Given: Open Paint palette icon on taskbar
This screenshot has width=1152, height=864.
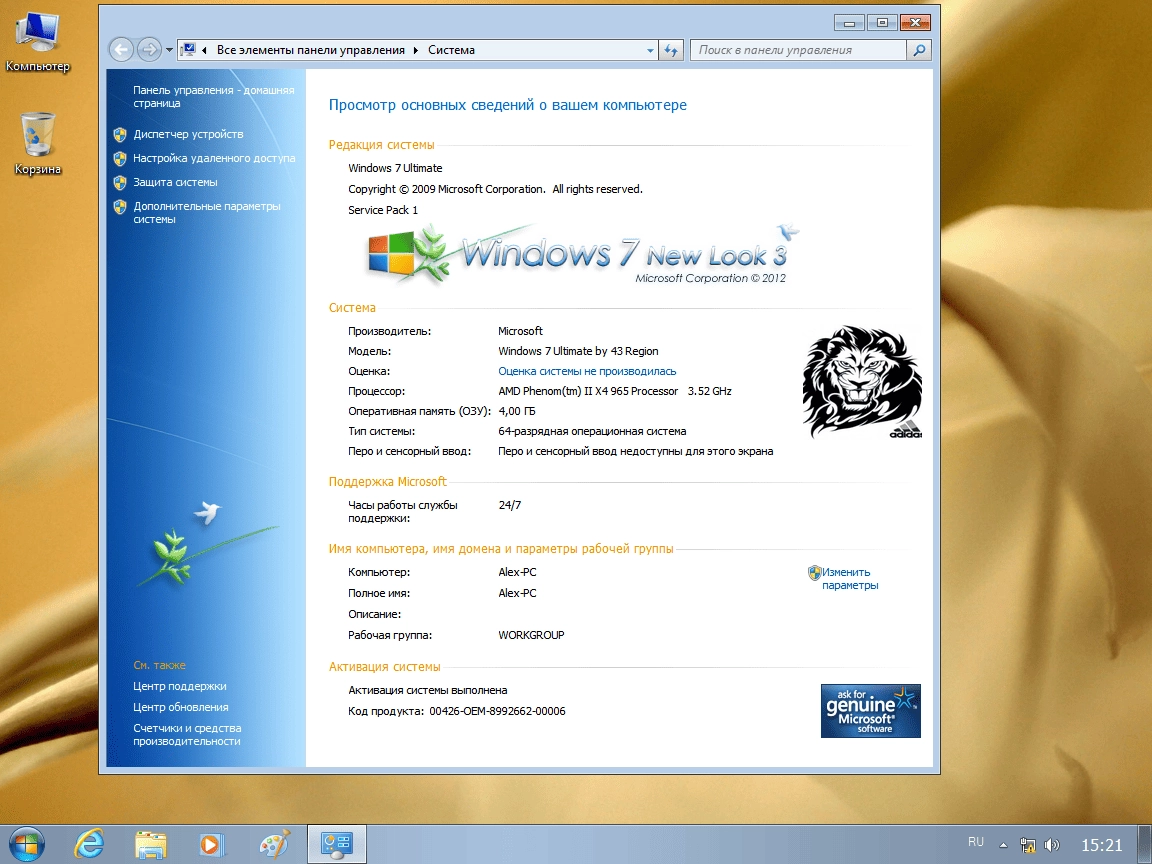Looking at the screenshot, I should point(275,844).
